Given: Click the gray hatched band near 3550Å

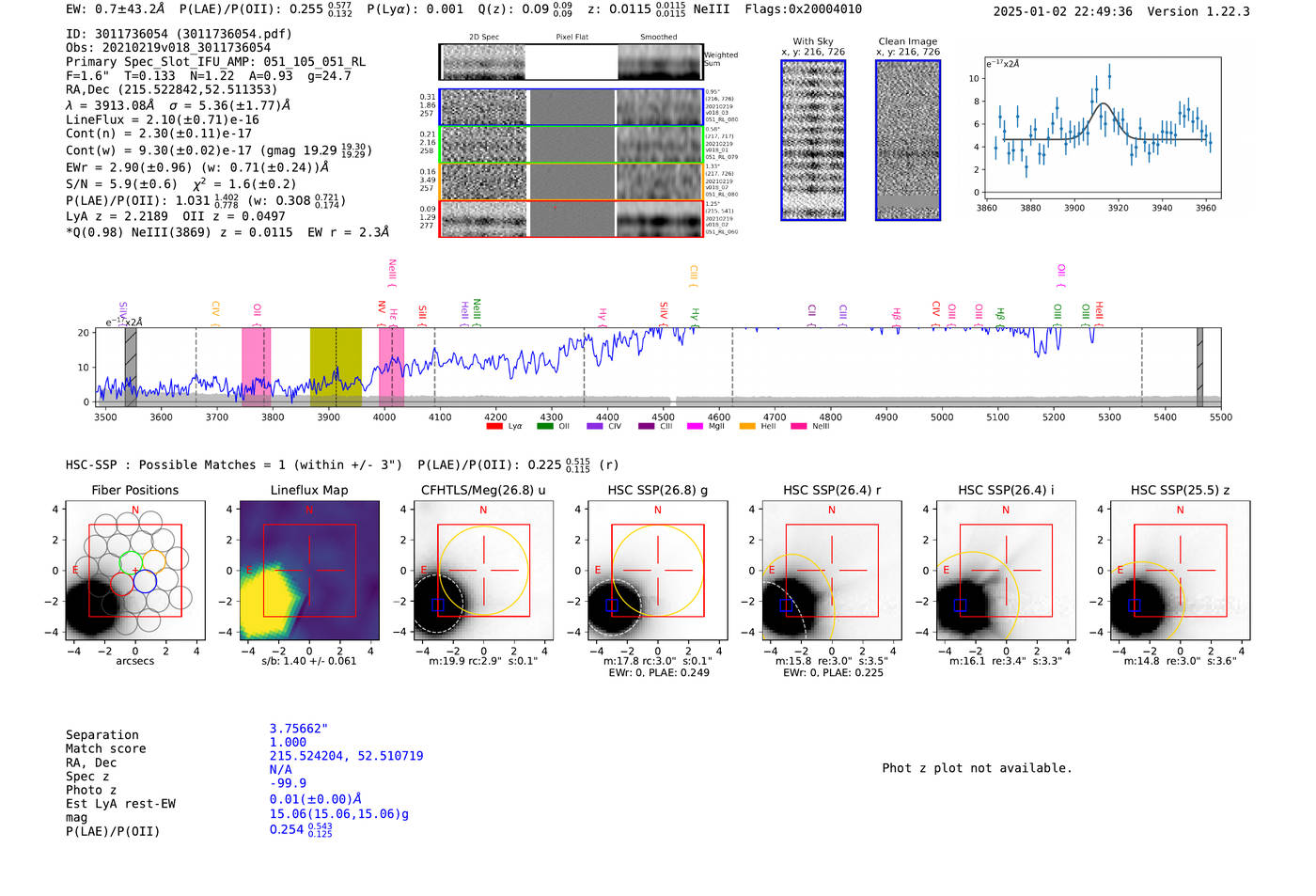Looking at the screenshot, I should [131, 368].
